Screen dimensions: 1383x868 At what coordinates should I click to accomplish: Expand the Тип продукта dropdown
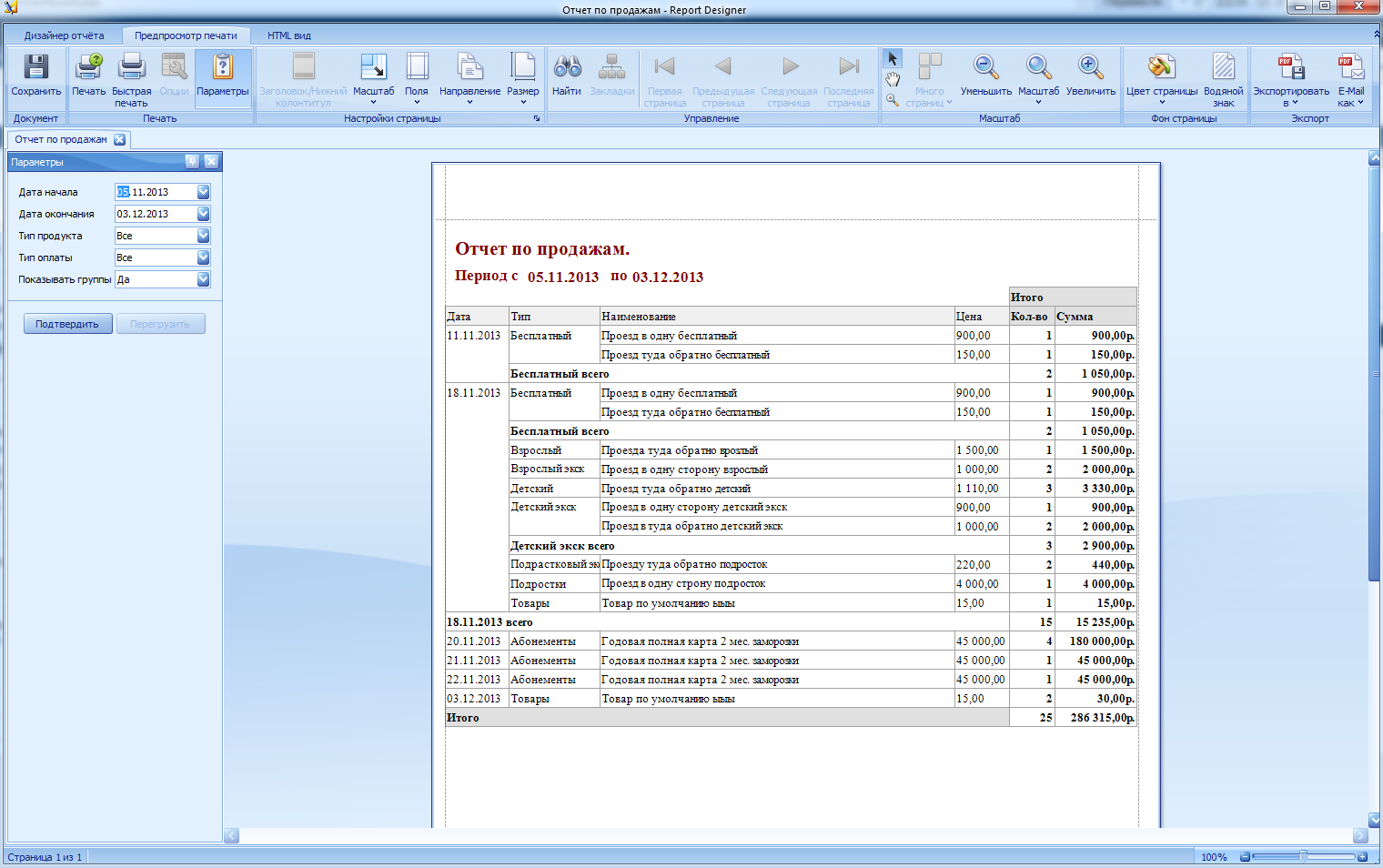(x=203, y=236)
